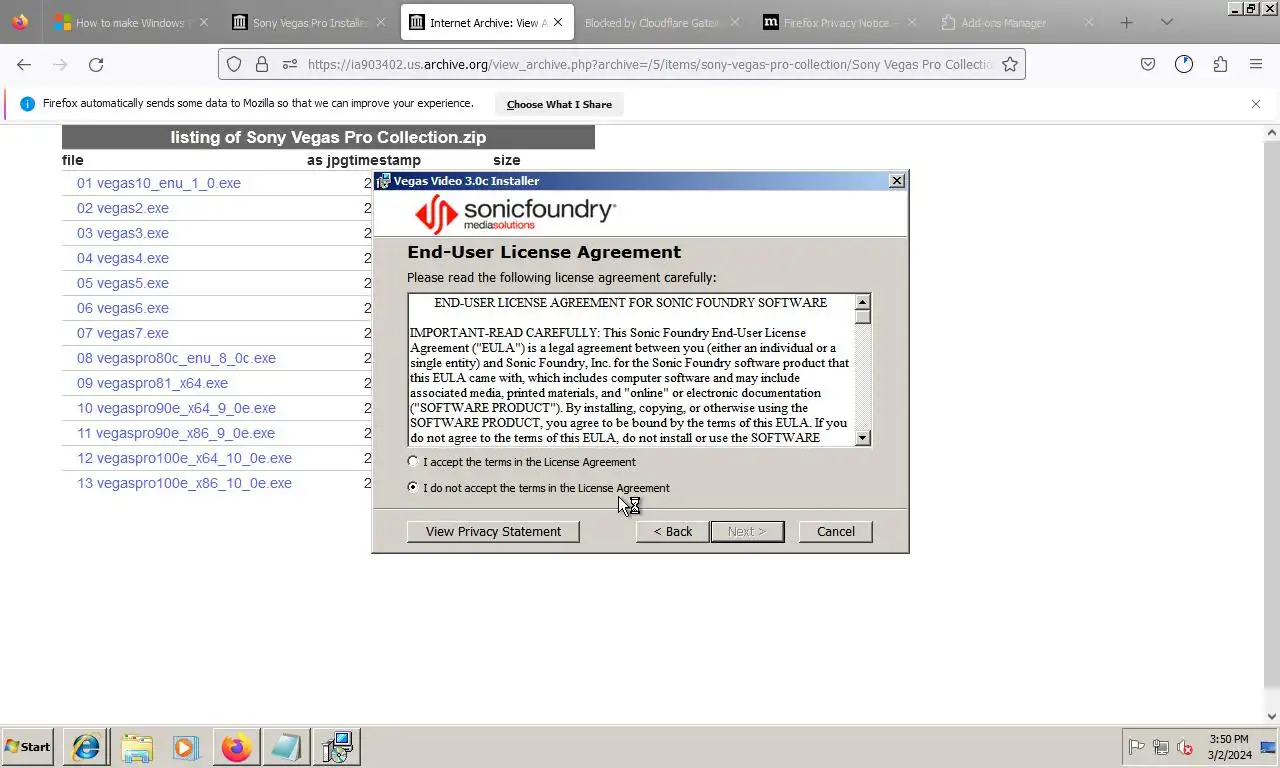Open the 13 vegaspro100e_x86_10_0e.exe link
This screenshot has width=1280, height=768.
coord(184,483)
